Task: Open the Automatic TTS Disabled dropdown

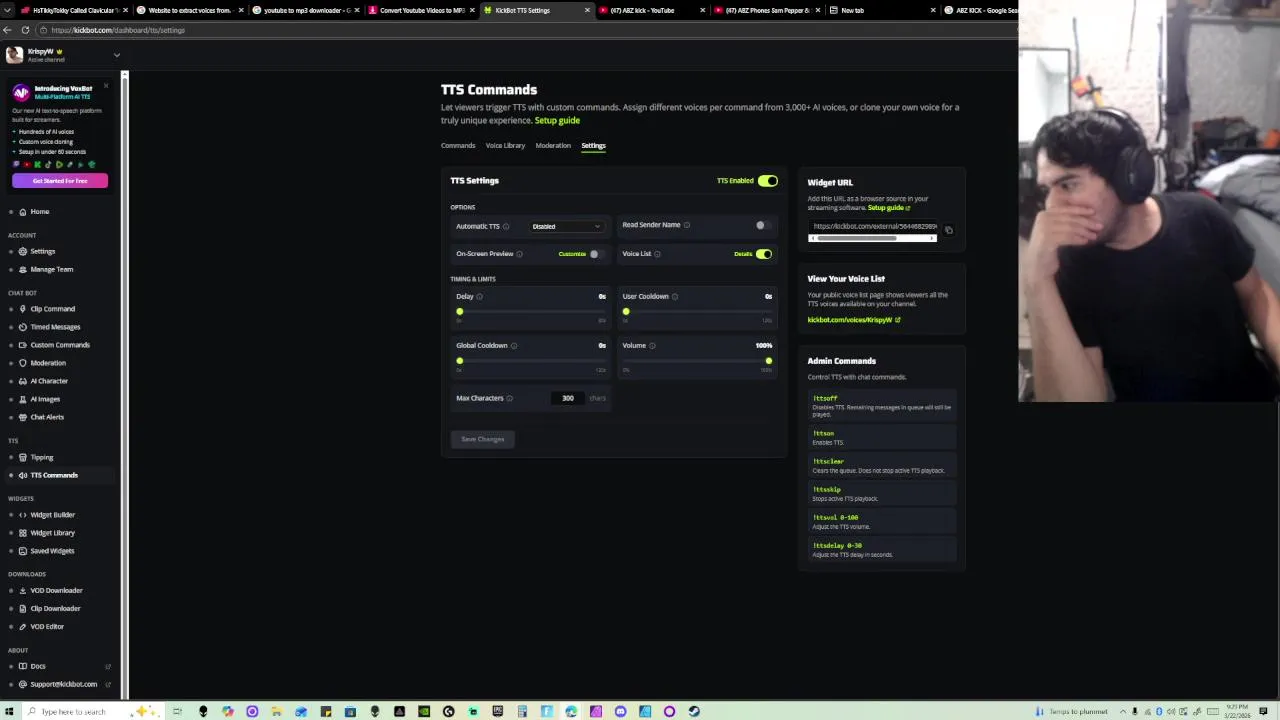Action: point(566,227)
